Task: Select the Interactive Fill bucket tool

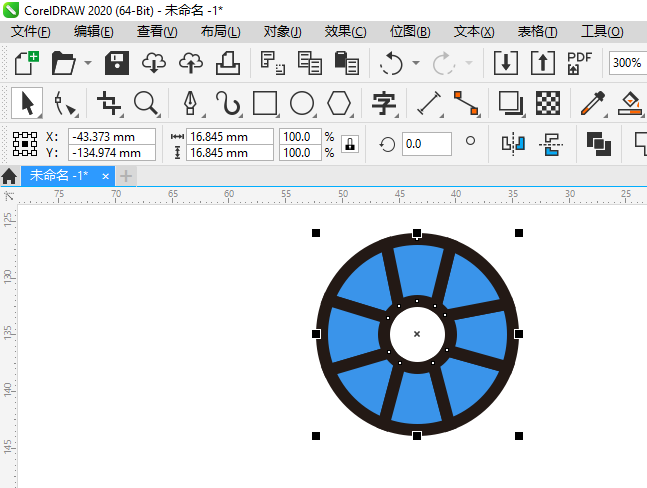Action: [x=630, y=103]
